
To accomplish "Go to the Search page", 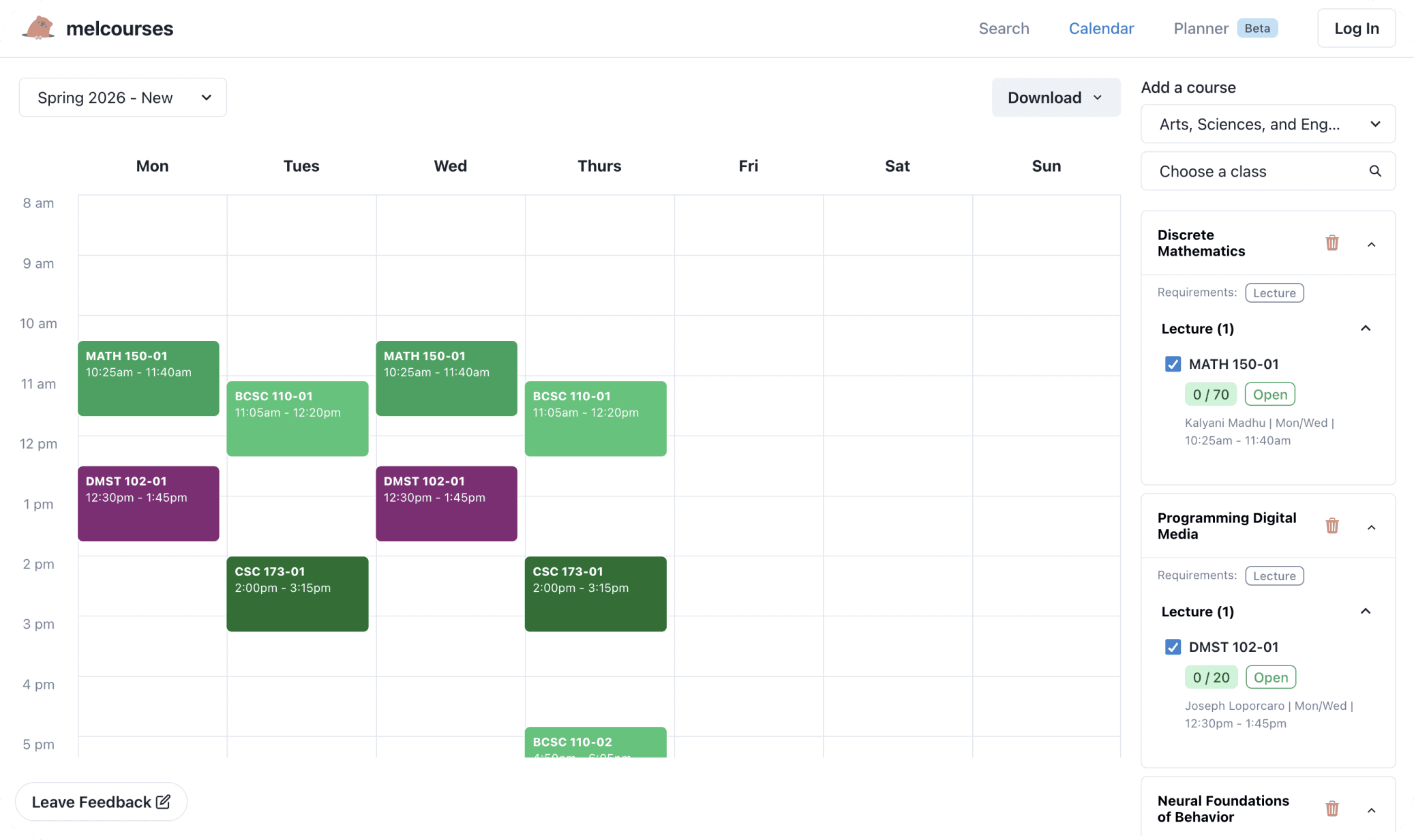I will (1004, 29).
